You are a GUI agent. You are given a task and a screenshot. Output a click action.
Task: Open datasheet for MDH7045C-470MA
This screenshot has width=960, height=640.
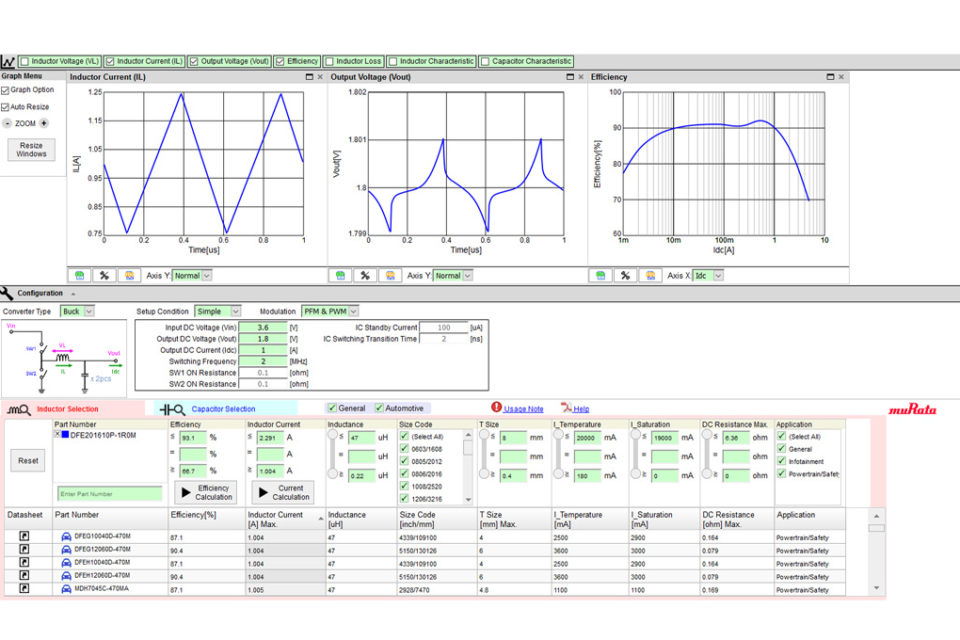point(24,588)
